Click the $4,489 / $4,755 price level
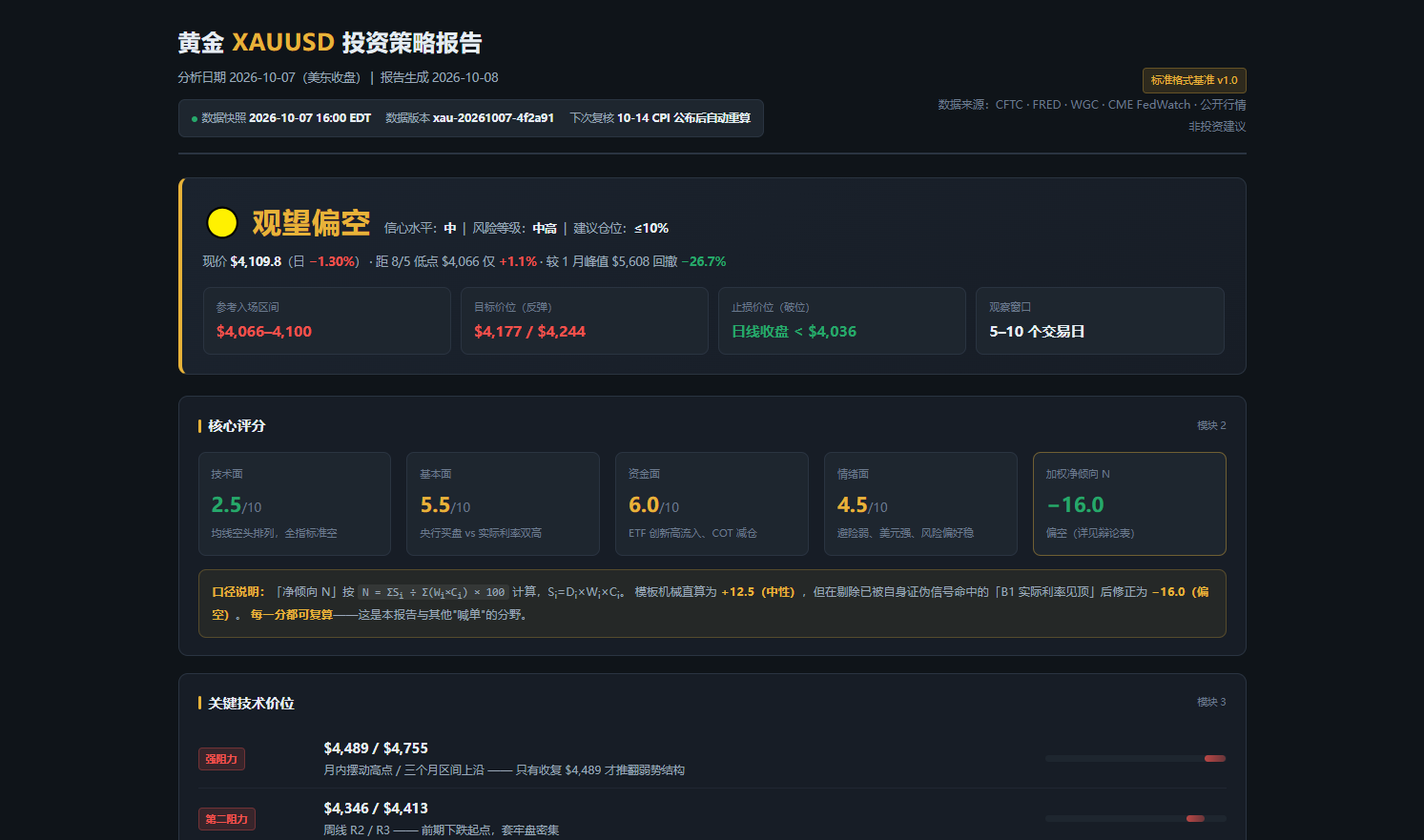This screenshot has width=1424, height=840. click(376, 748)
